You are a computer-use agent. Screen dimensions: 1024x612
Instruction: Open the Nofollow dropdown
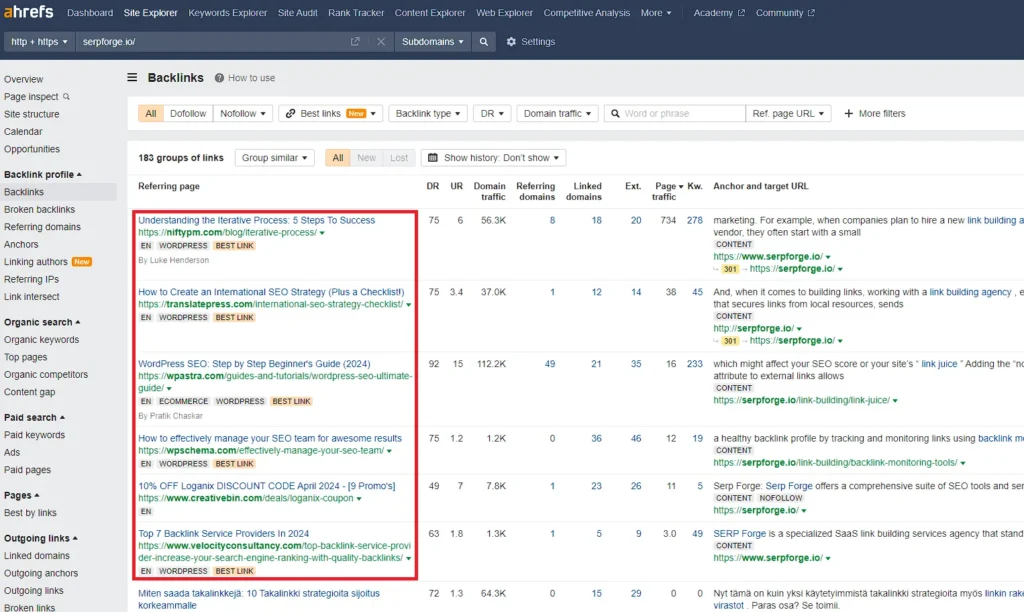tap(243, 113)
